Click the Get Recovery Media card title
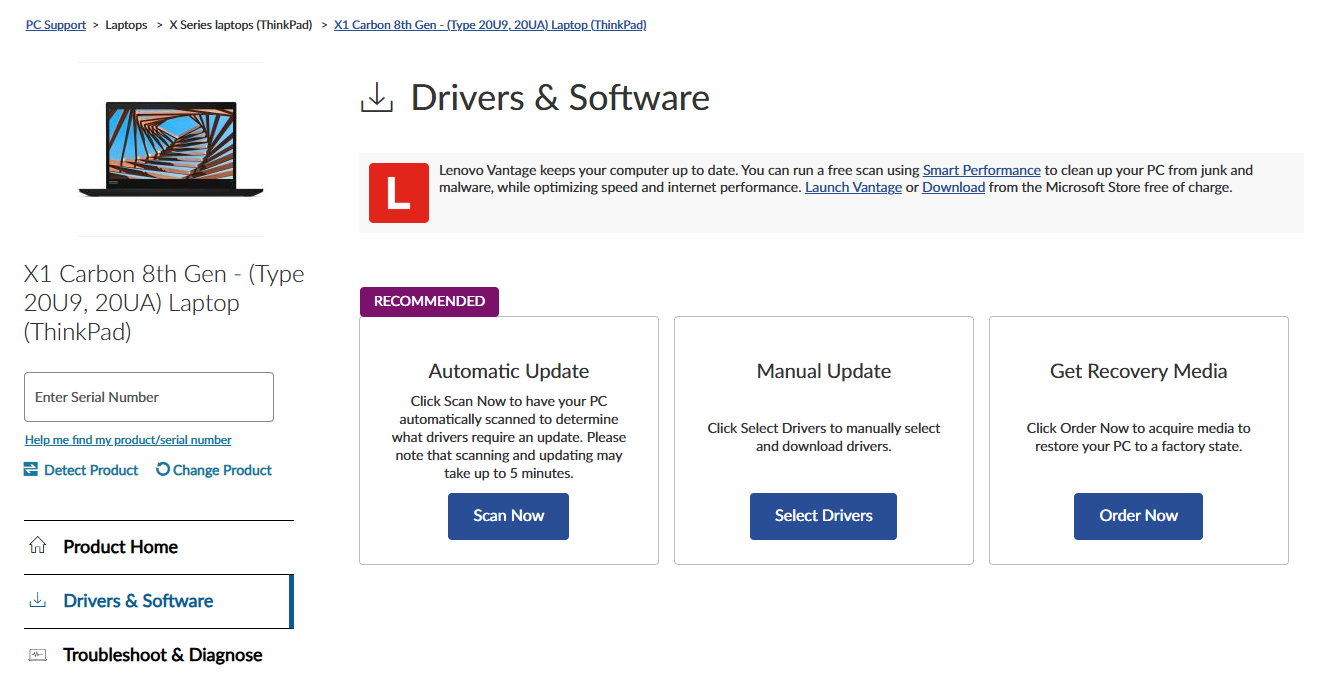 click(1139, 371)
